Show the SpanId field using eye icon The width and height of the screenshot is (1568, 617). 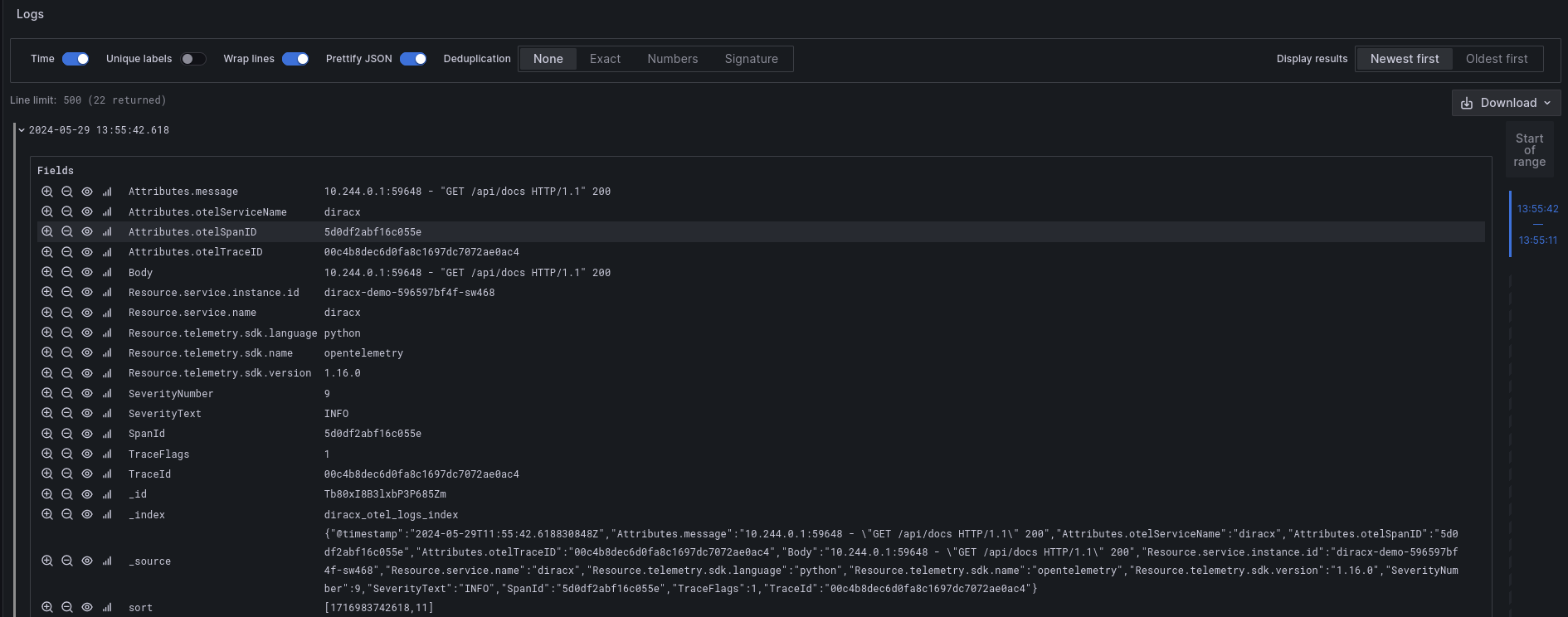pyautogui.click(x=87, y=434)
